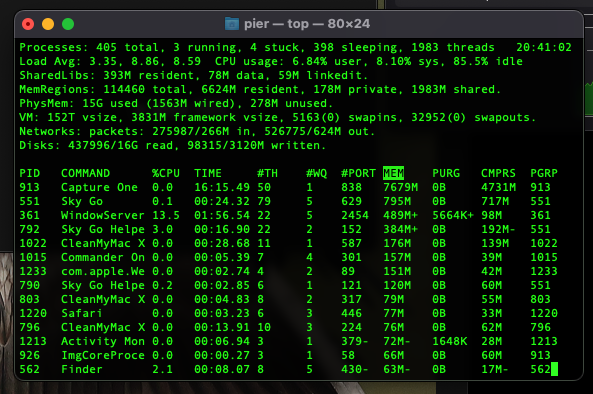
Task: Click PID 1233 in the process list
Action: (33, 271)
